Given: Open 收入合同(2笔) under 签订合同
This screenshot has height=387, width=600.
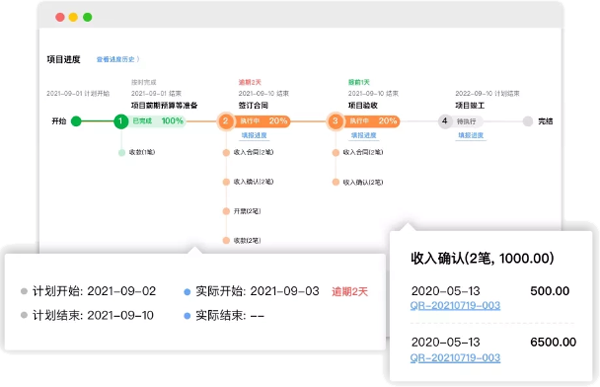Looking at the screenshot, I should (x=253, y=152).
